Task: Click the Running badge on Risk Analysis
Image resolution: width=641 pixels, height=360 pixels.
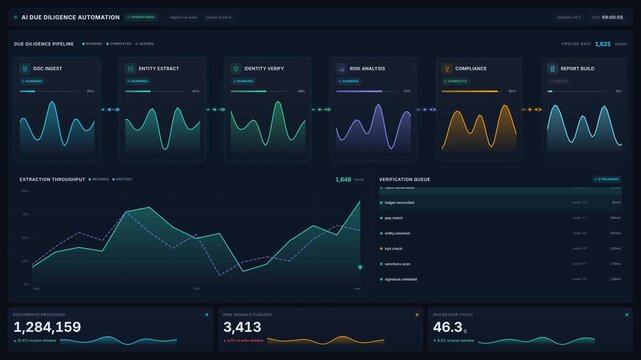Action: click(349, 81)
